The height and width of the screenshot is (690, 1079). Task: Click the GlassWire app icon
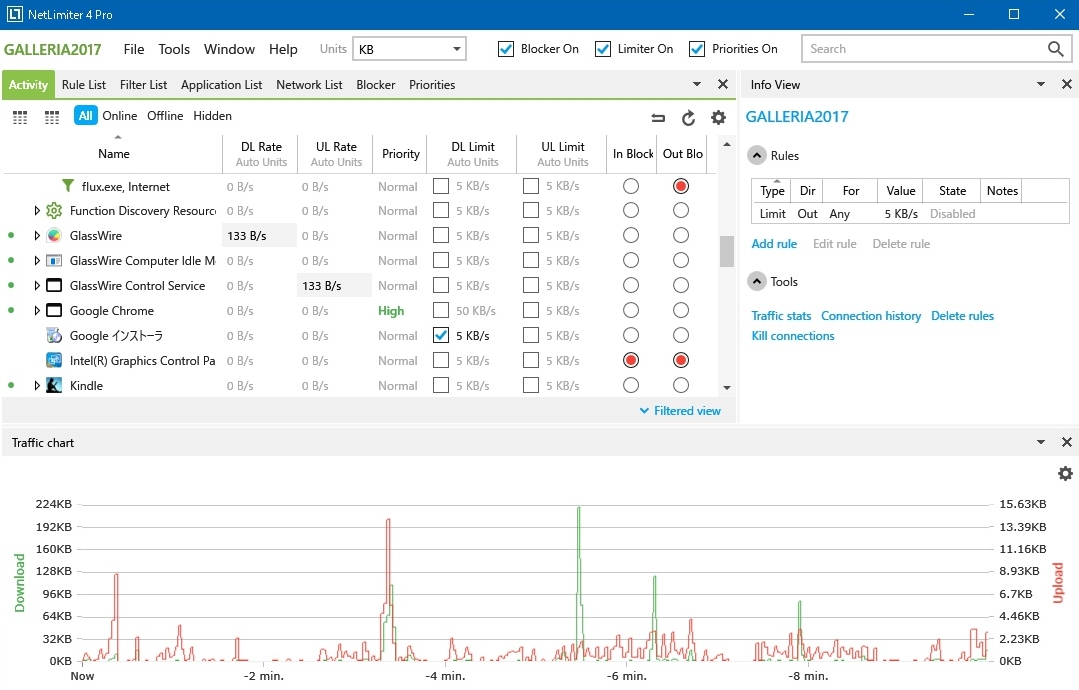[x=54, y=236]
